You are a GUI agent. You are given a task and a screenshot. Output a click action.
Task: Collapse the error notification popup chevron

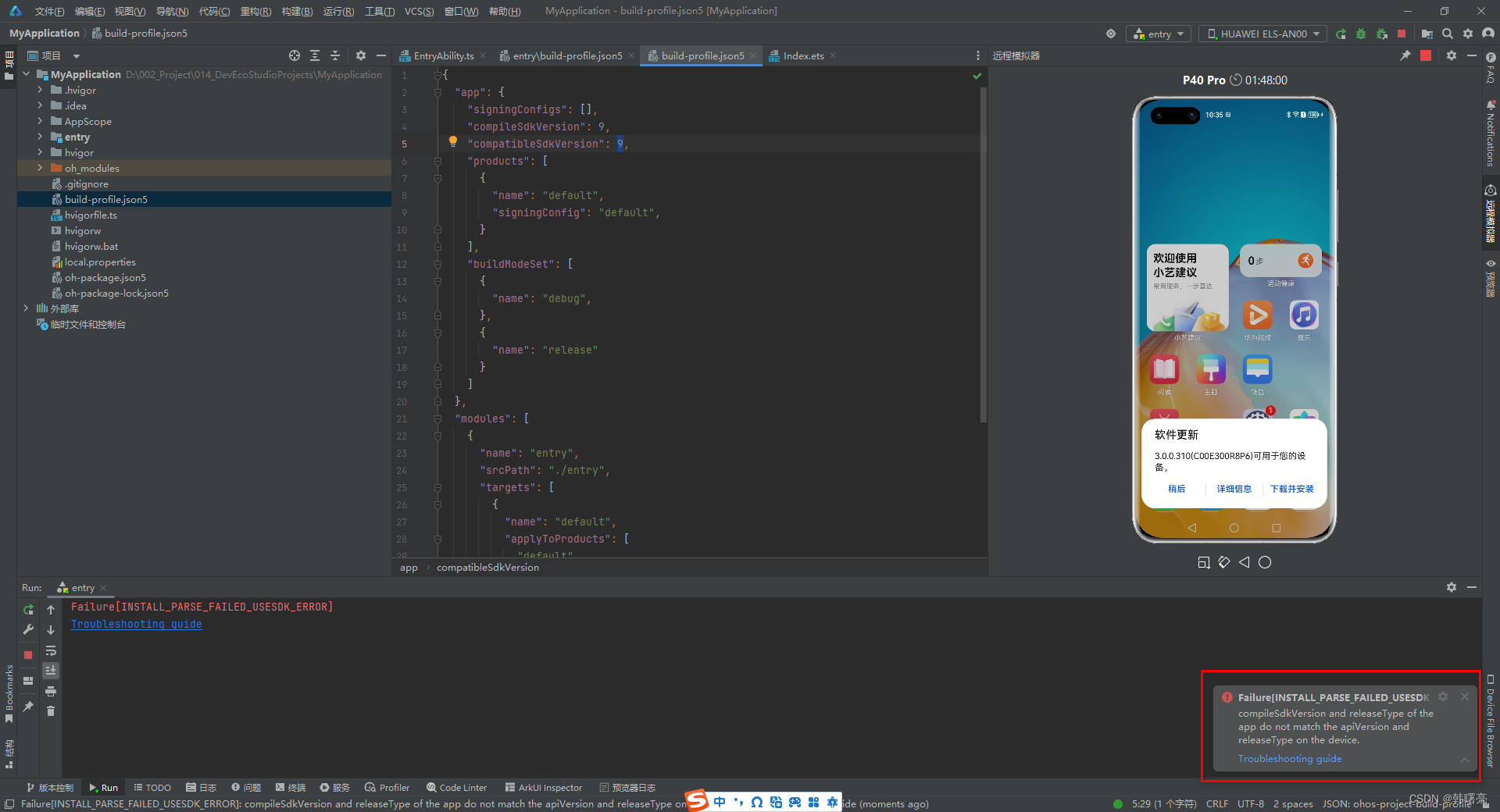click(x=1466, y=761)
